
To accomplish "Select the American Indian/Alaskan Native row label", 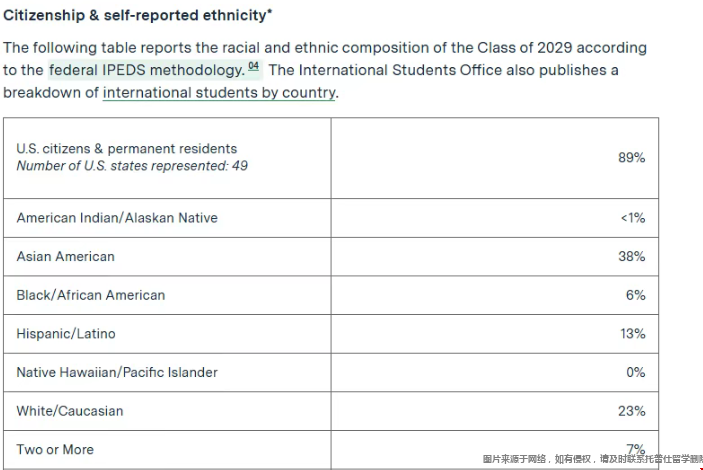I will pyautogui.click(x=117, y=218).
